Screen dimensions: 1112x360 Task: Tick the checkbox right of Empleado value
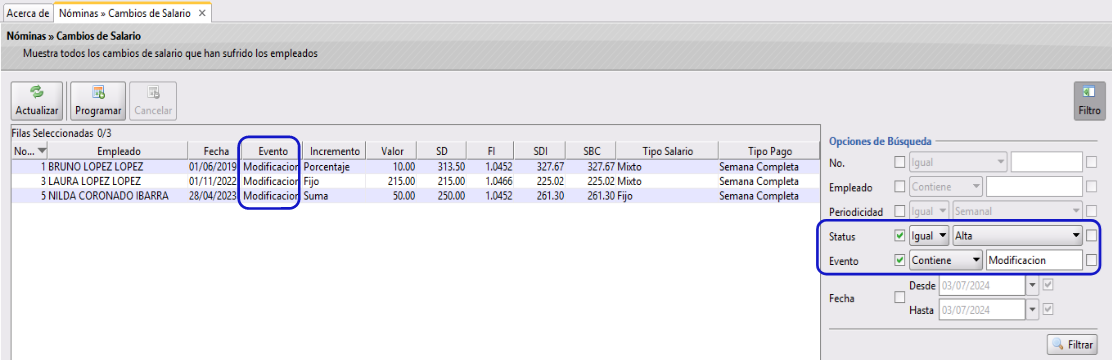1091,186
